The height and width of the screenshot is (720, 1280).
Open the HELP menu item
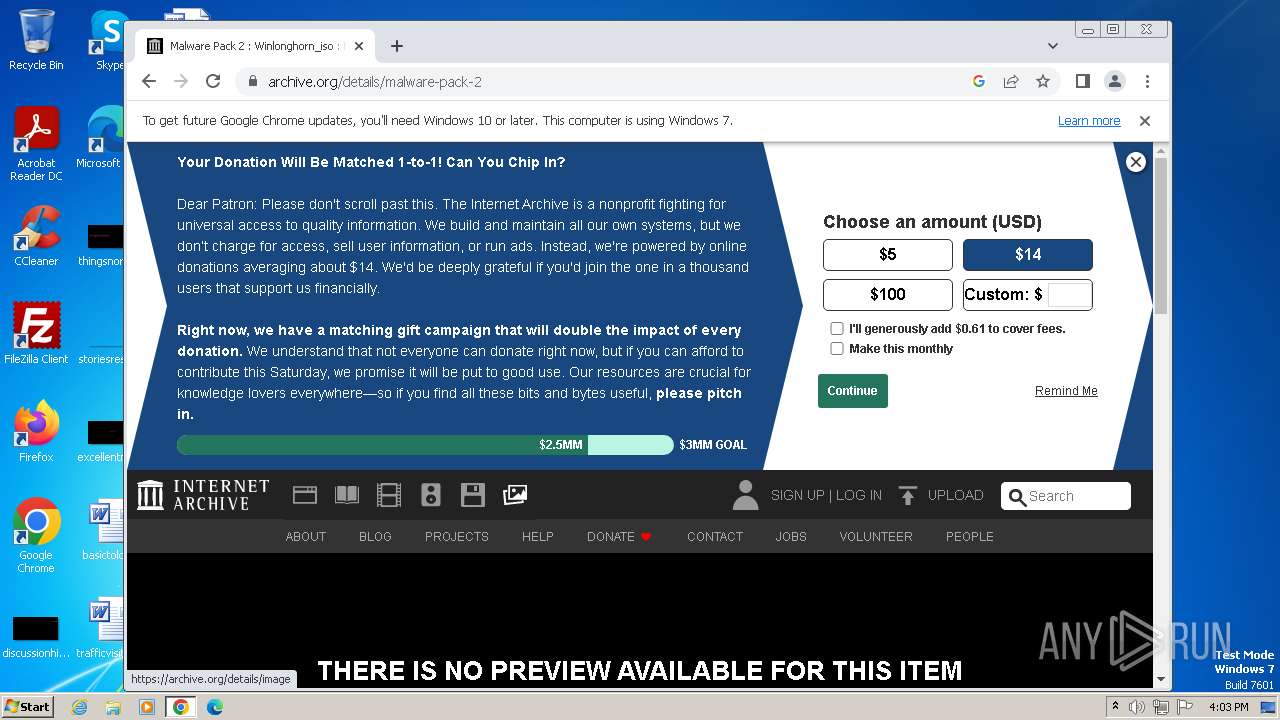(x=538, y=537)
